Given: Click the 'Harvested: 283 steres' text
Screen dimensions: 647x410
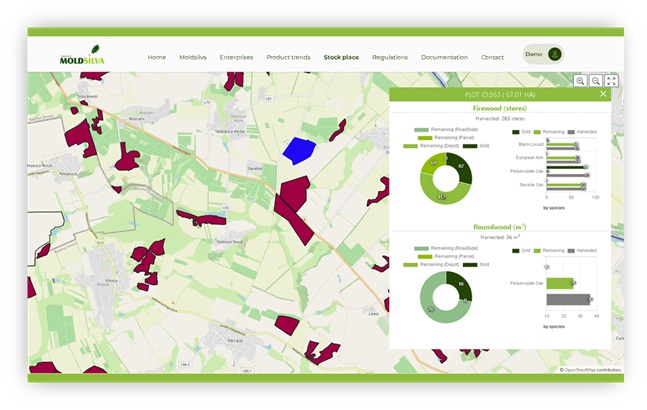Looking at the screenshot, I should click(500, 119).
